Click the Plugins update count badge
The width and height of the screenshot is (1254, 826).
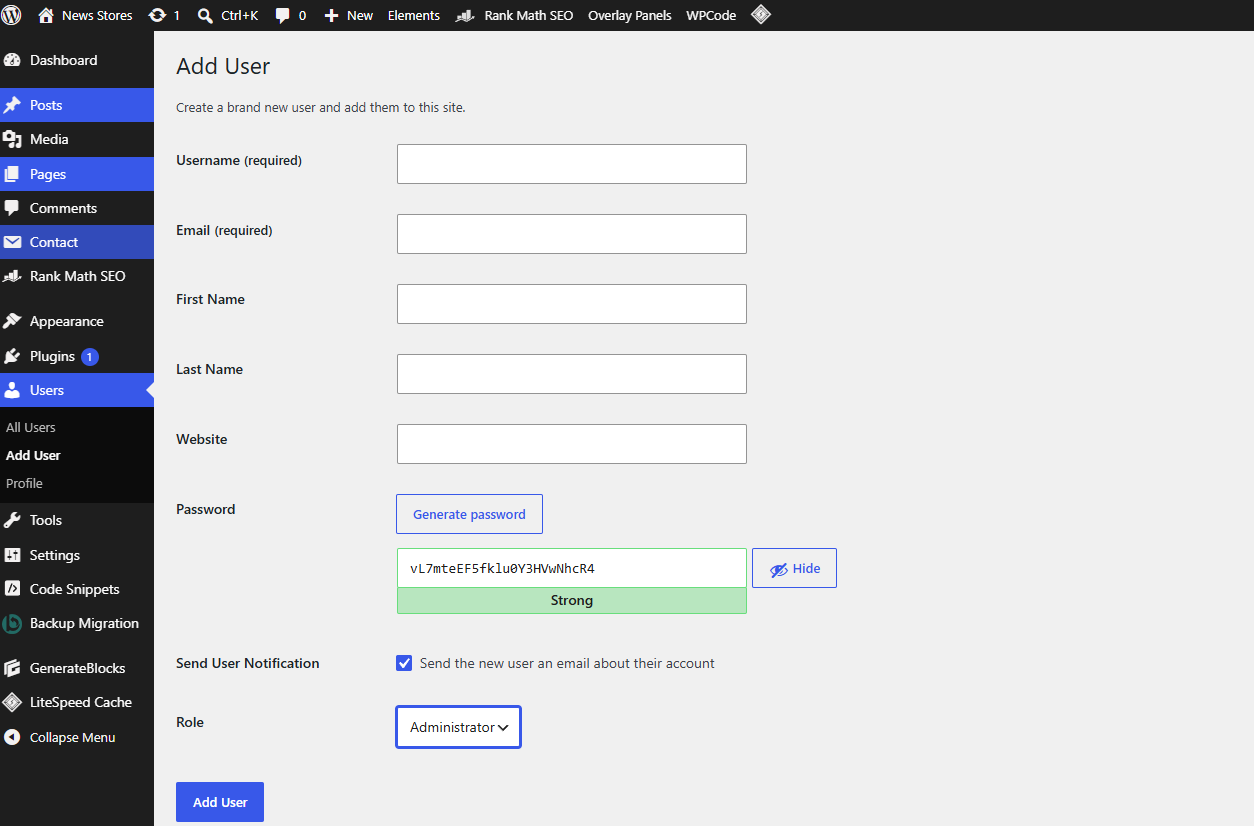coord(90,356)
